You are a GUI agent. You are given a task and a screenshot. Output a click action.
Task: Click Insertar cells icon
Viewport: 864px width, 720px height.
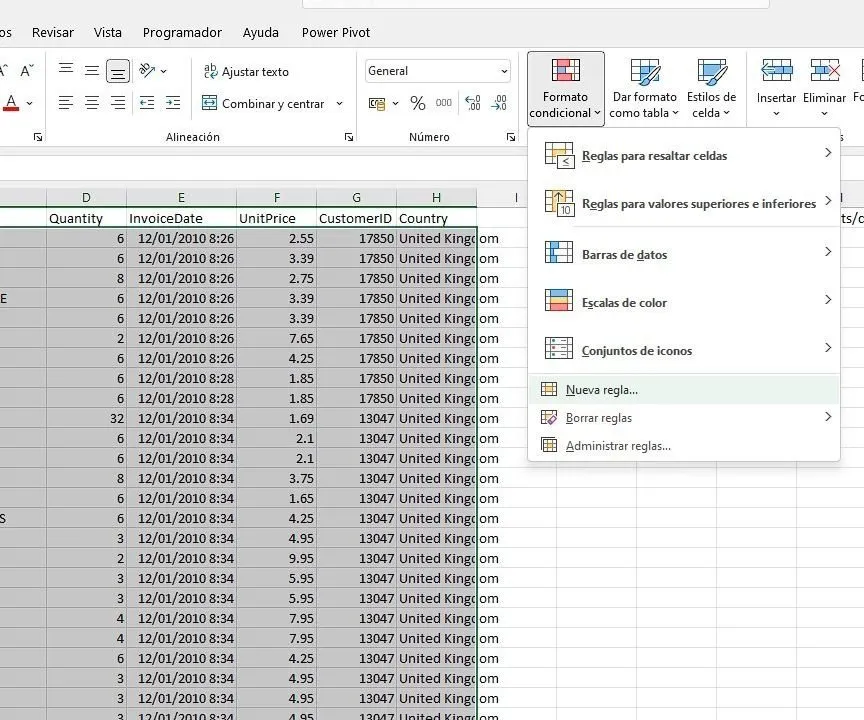776,71
